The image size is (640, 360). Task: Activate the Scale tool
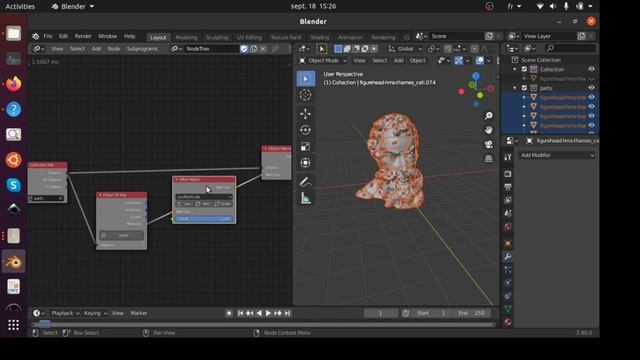(306, 147)
